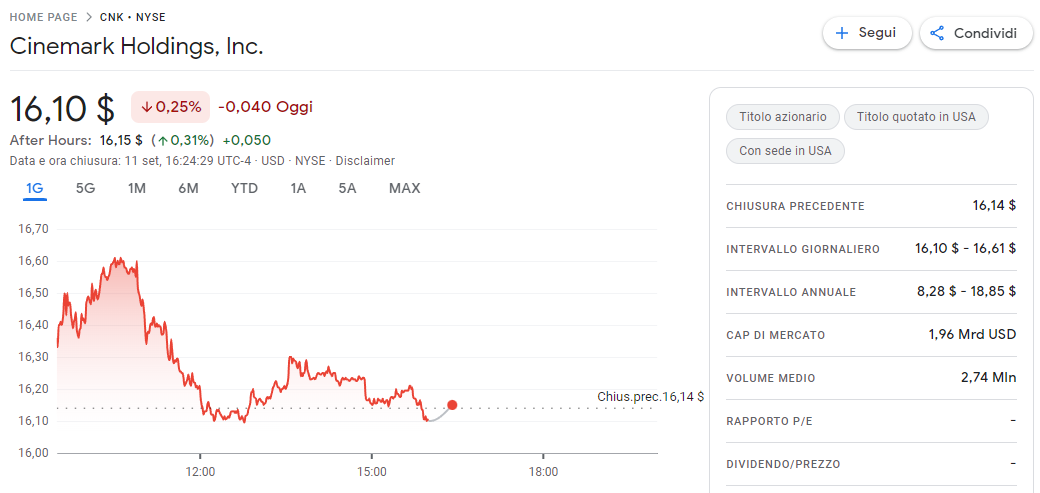This screenshot has width=1040, height=493.
Task: Click the 15:00 time axis label
Action: pos(371,473)
